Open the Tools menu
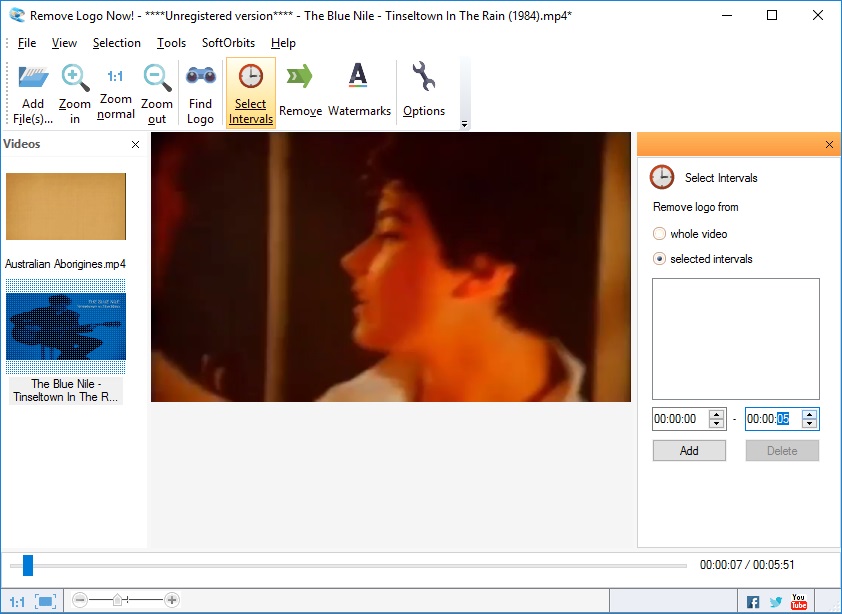 [171, 43]
